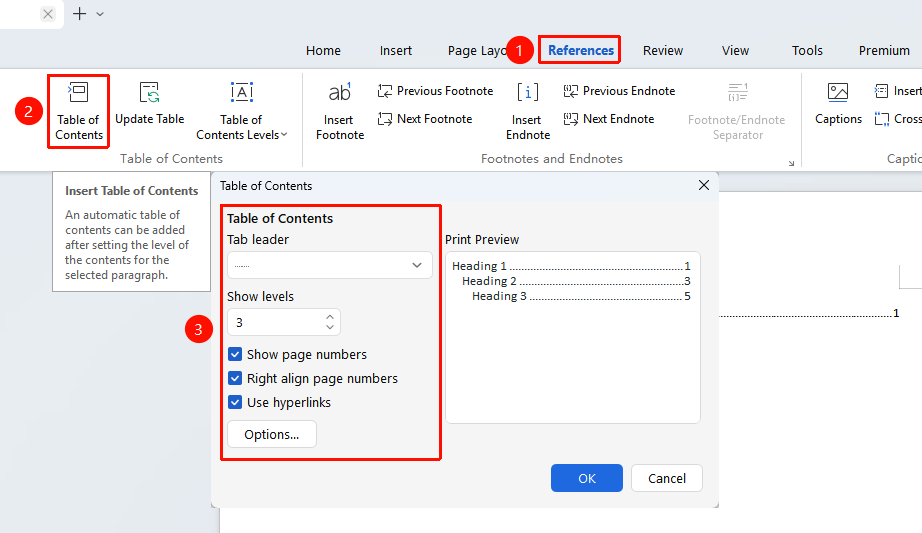The height and width of the screenshot is (533, 922).
Task: Open the Captions tool
Action: (838, 104)
